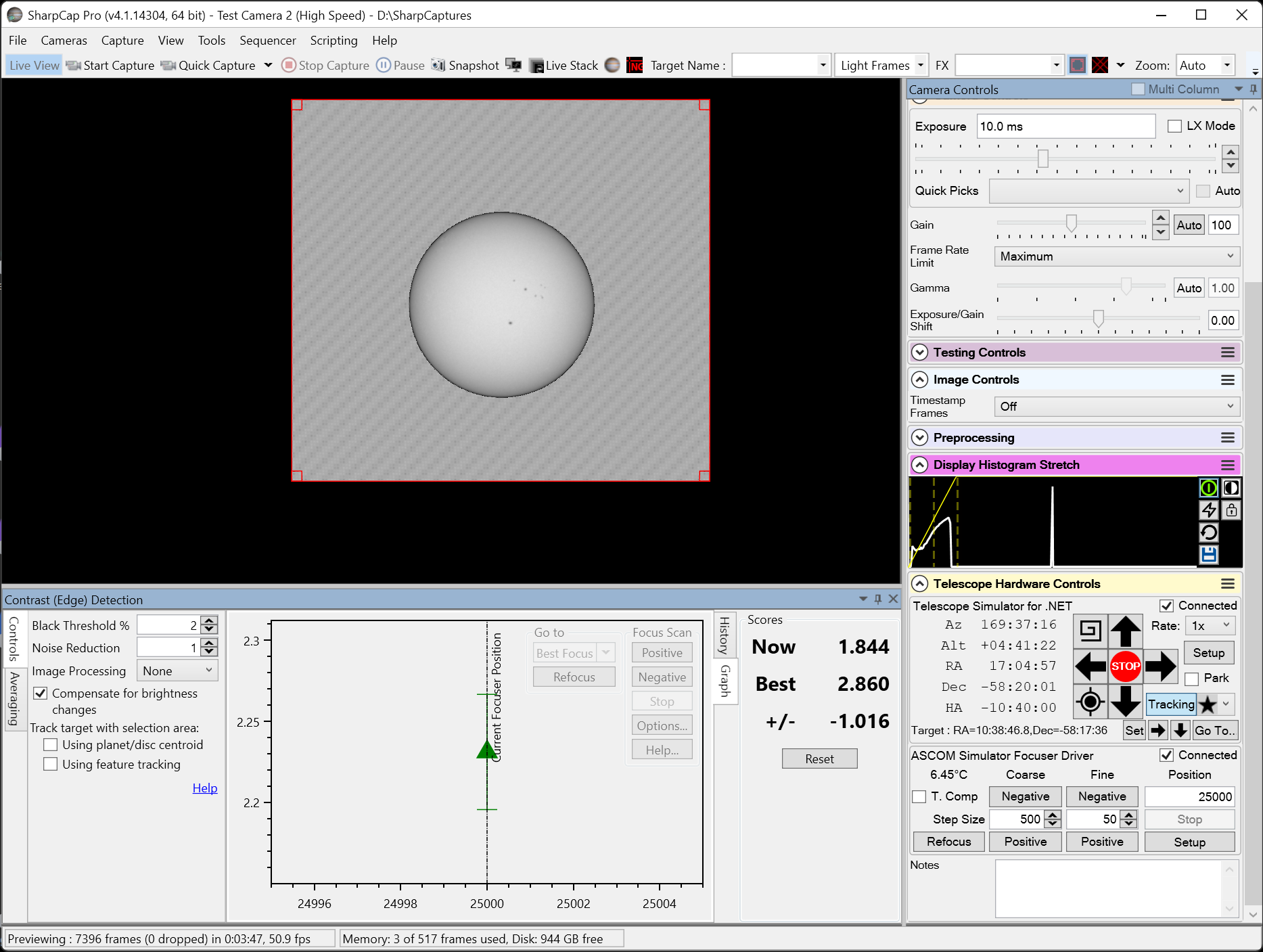Click the padlock histogram lock icon
The image size is (1263, 952).
tap(1231, 510)
